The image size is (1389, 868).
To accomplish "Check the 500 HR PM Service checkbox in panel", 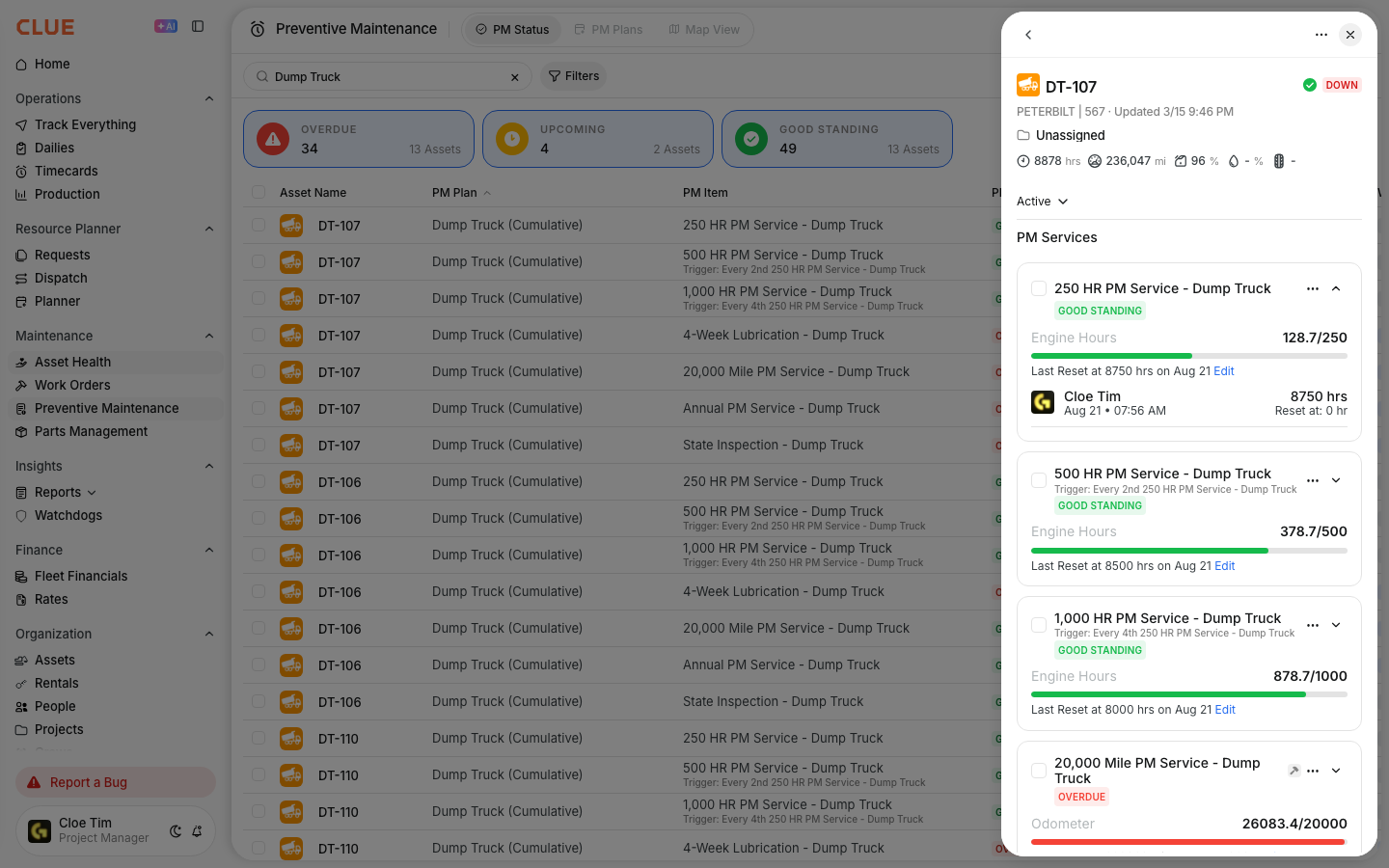I will pos(1039,480).
